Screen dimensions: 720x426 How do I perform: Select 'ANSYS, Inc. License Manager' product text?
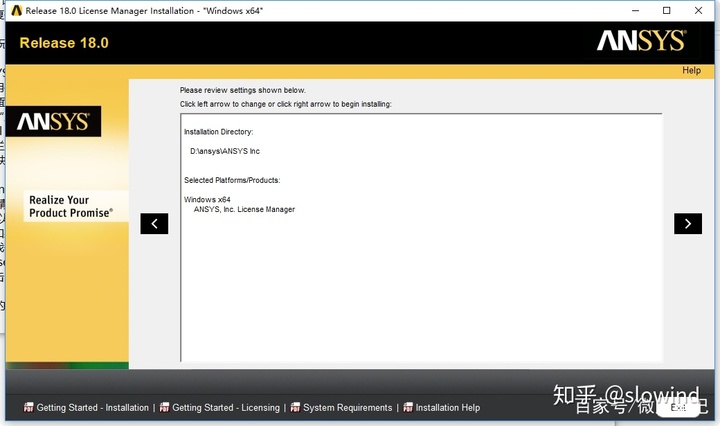(x=244, y=209)
